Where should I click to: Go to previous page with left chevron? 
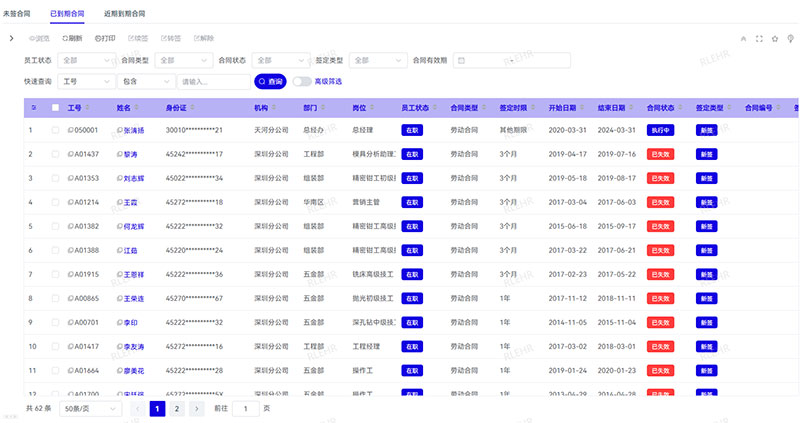click(x=138, y=409)
